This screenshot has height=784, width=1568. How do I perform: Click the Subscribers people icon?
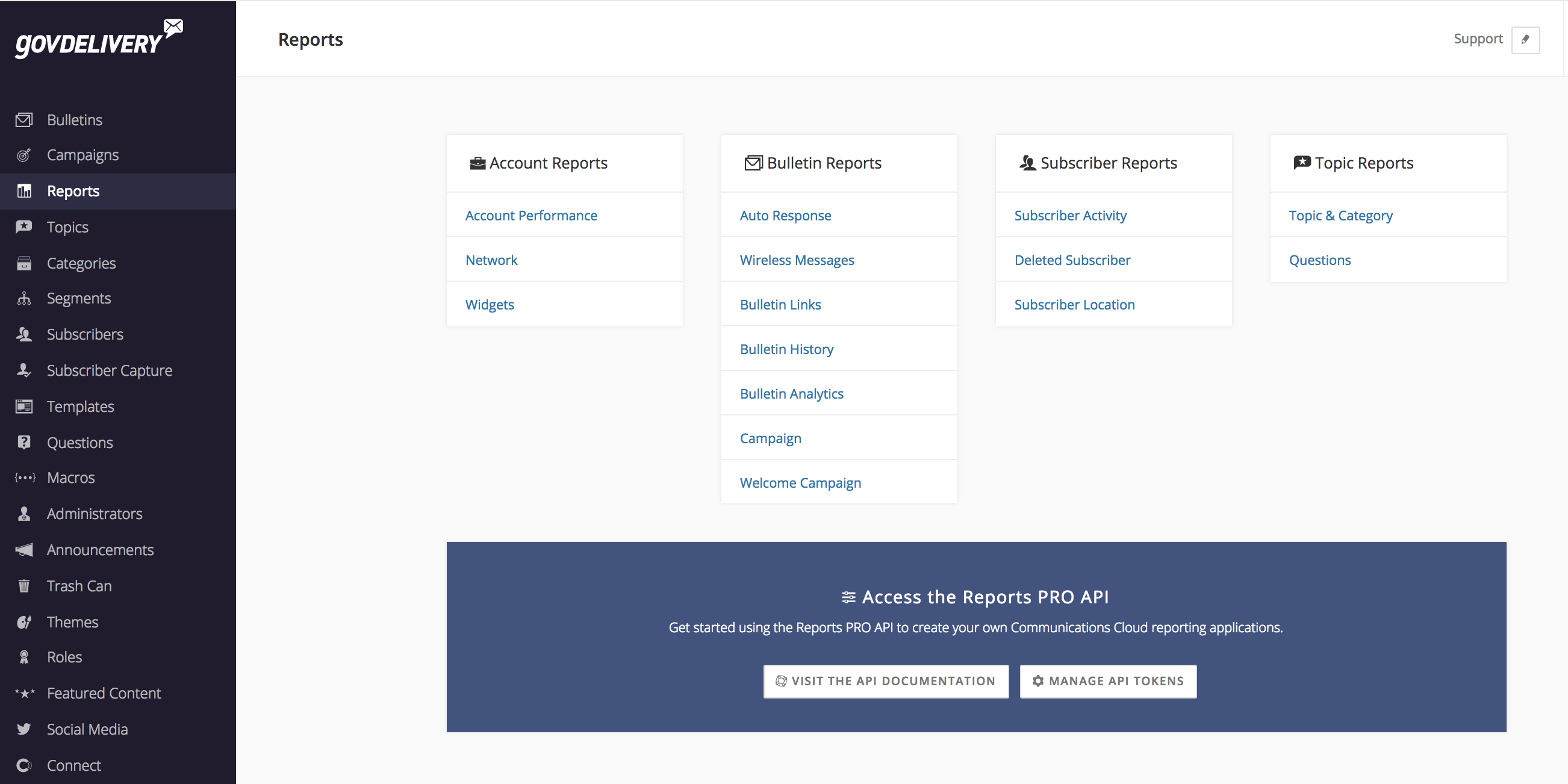23,334
